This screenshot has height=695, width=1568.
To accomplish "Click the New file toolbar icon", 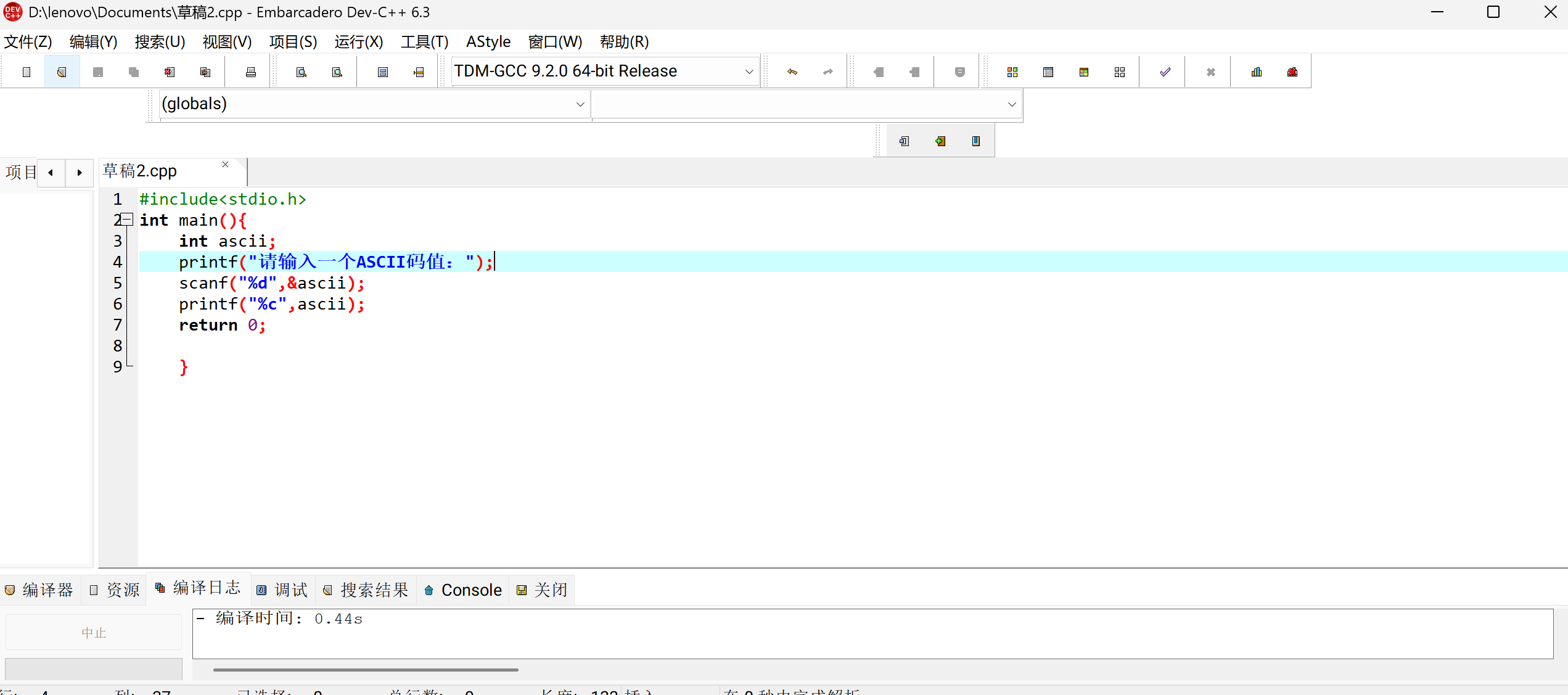I will tap(26, 72).
